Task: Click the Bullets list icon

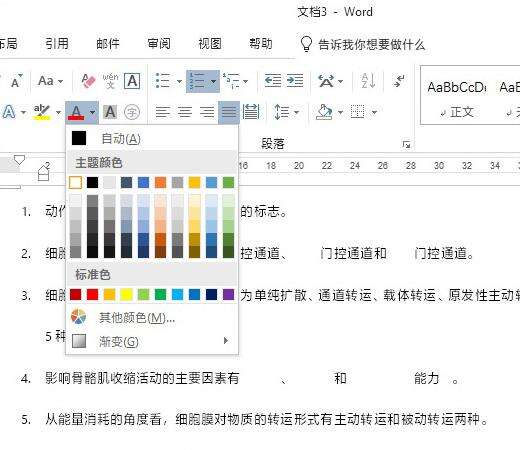Action: (x=163, y=81)
